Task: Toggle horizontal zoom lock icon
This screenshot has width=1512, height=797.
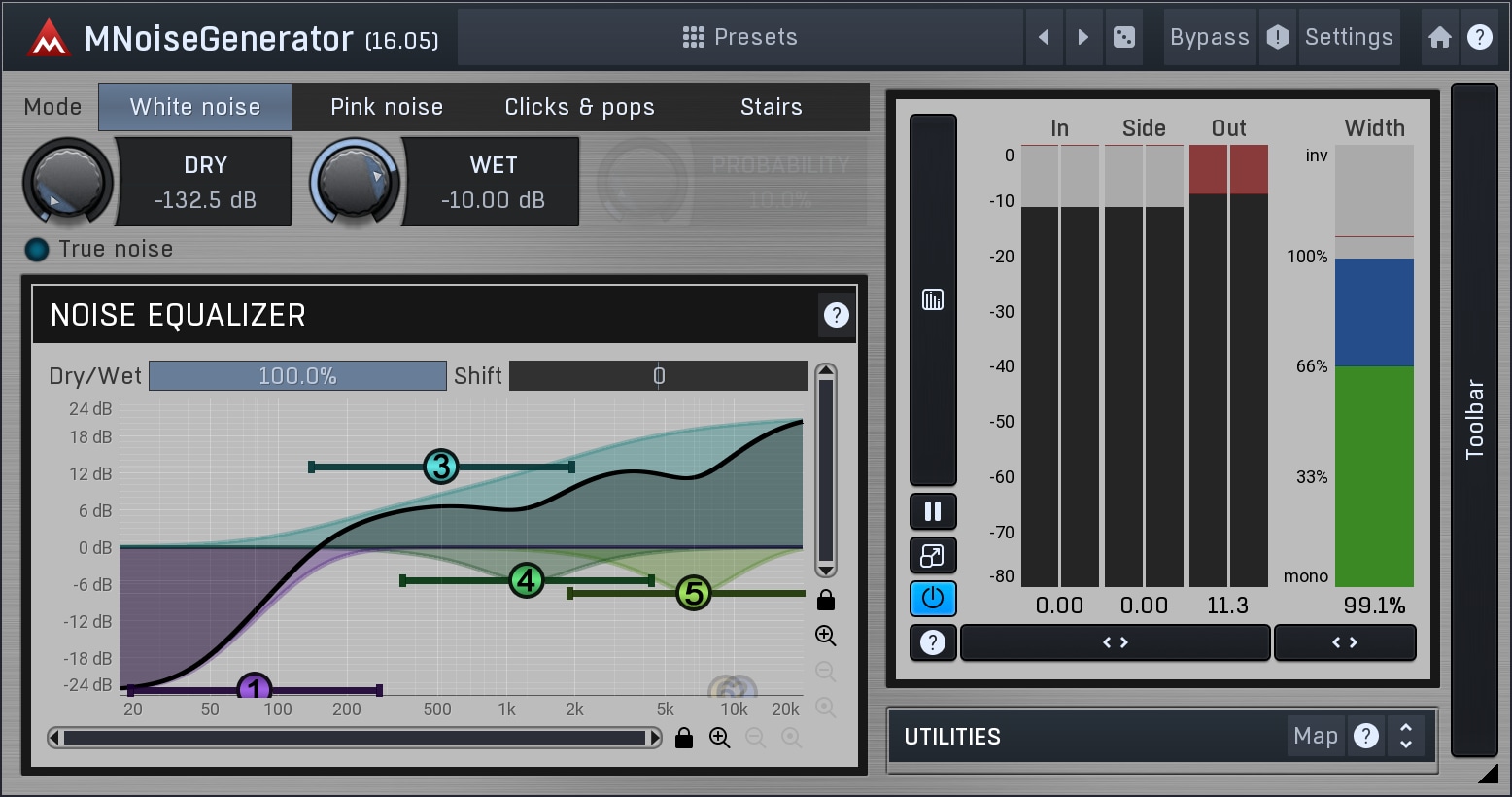Action: (x=684, y=739)
